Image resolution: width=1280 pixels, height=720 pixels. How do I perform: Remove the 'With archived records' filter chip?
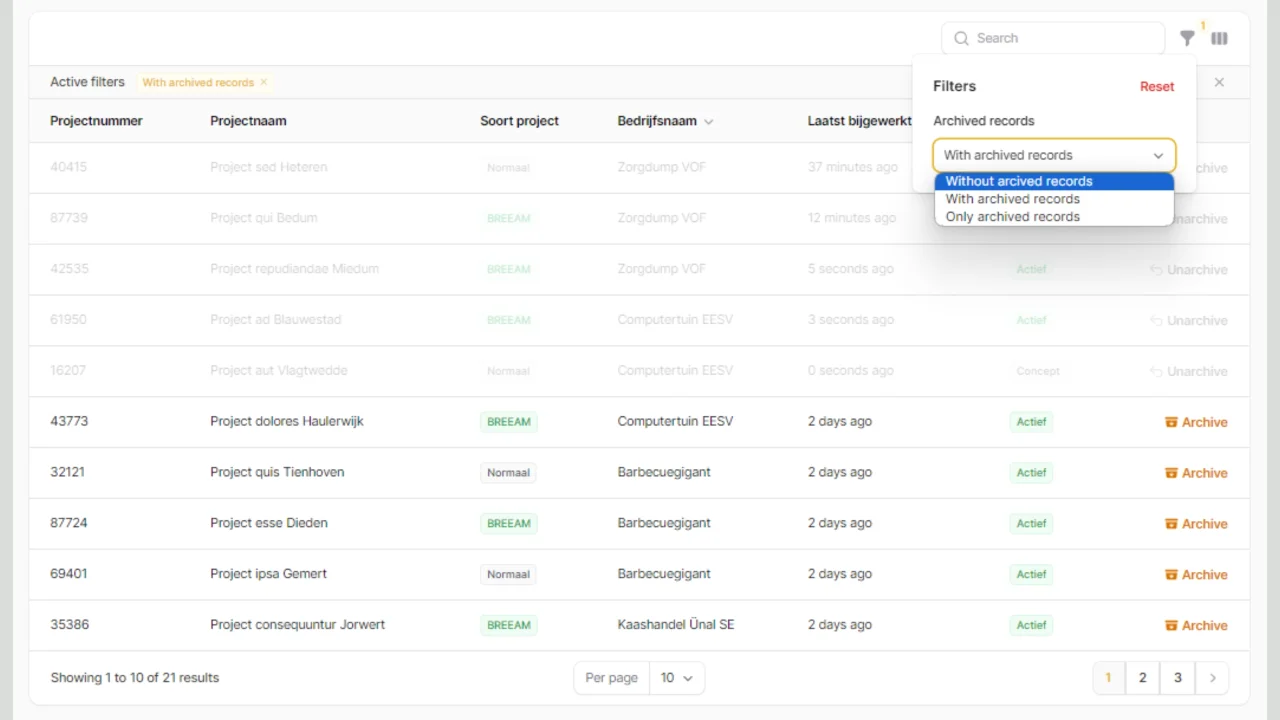pyautogui.click(x=263, y=82)
